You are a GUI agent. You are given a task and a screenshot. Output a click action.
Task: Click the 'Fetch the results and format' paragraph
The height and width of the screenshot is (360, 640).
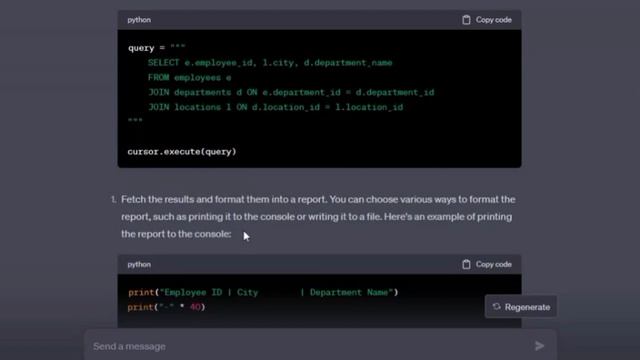318,217
